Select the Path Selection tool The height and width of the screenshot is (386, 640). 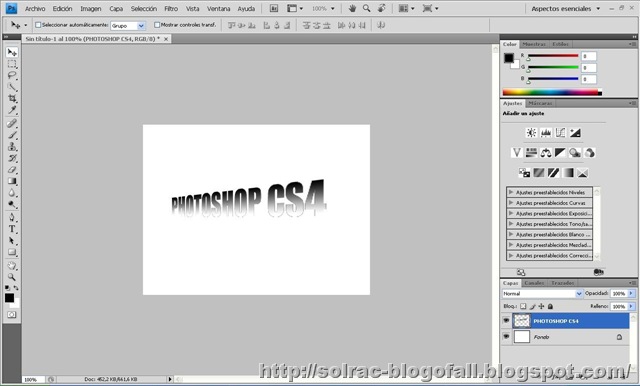(12, 241)
